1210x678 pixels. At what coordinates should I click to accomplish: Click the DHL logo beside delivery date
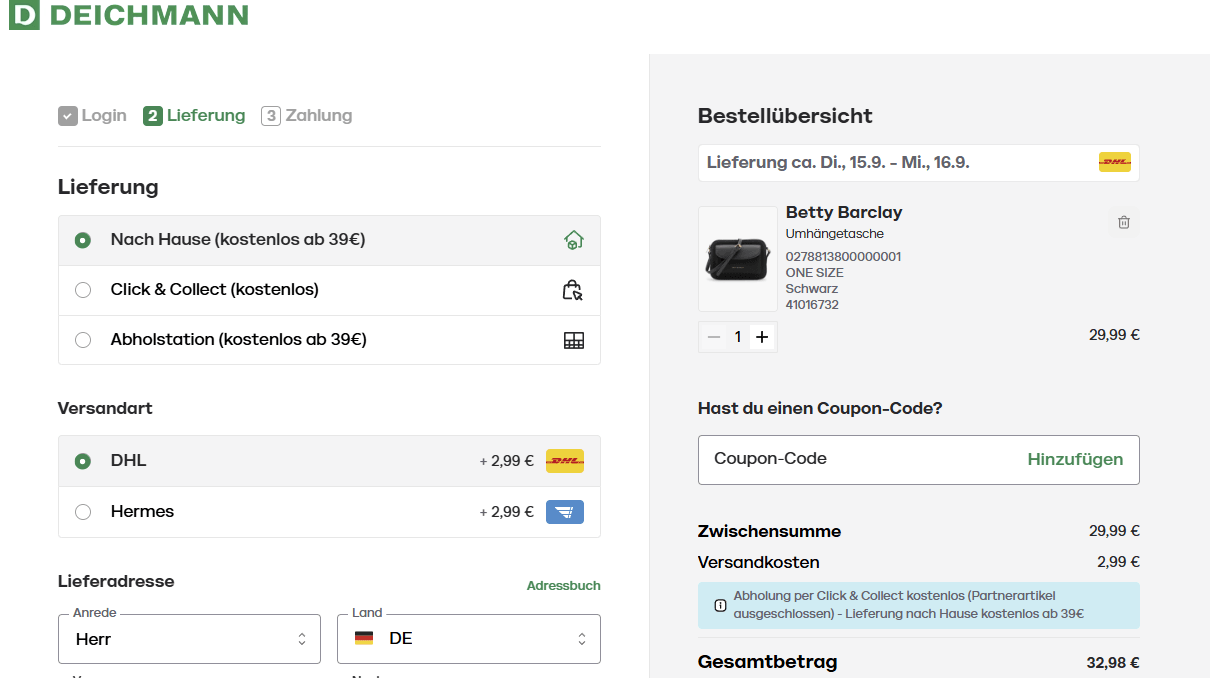pyautogui.click(x=1115, y=162)
